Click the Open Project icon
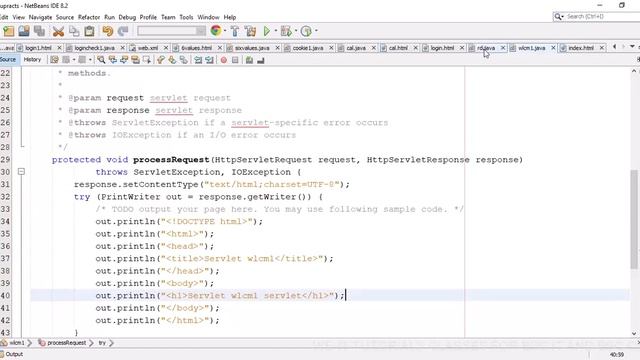The height and width of the screenshot is (360, 640). tap(24, 31)
